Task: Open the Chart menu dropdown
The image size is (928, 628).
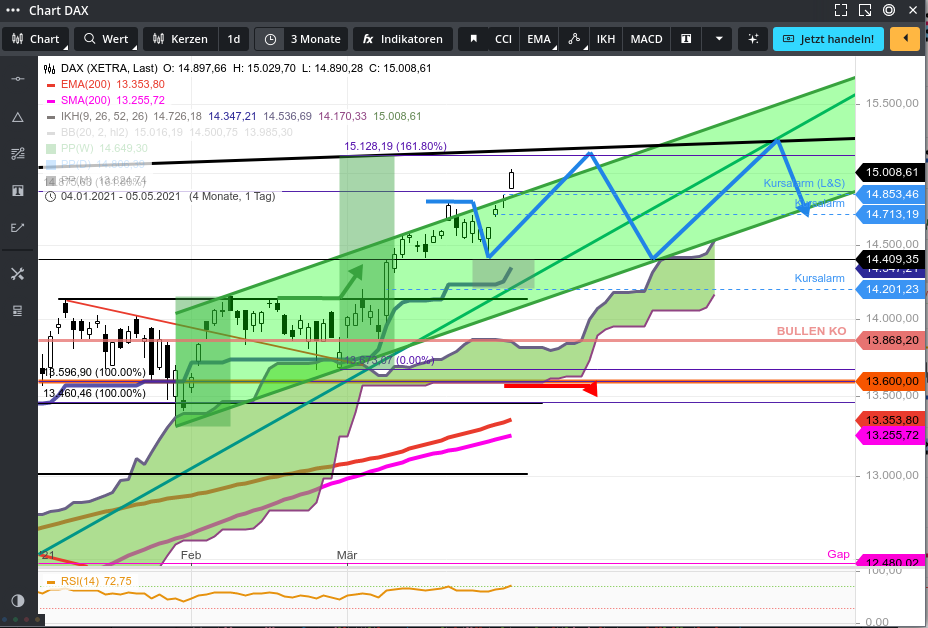Action: coord(37,39)
